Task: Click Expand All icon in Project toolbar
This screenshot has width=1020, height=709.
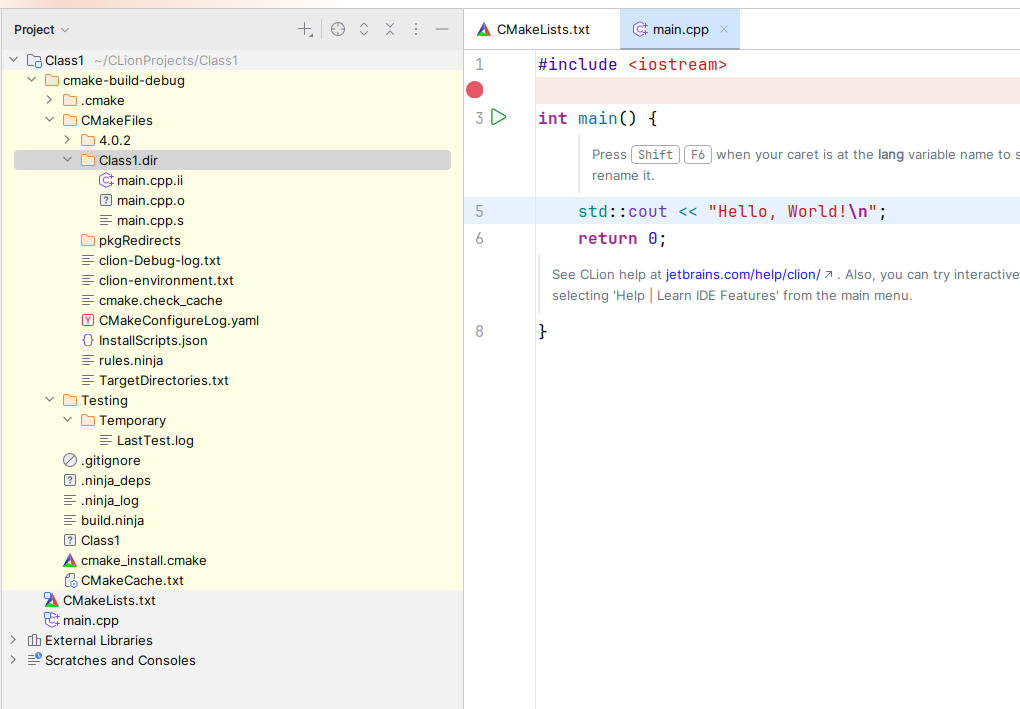Action: click(x=364, y=30)
